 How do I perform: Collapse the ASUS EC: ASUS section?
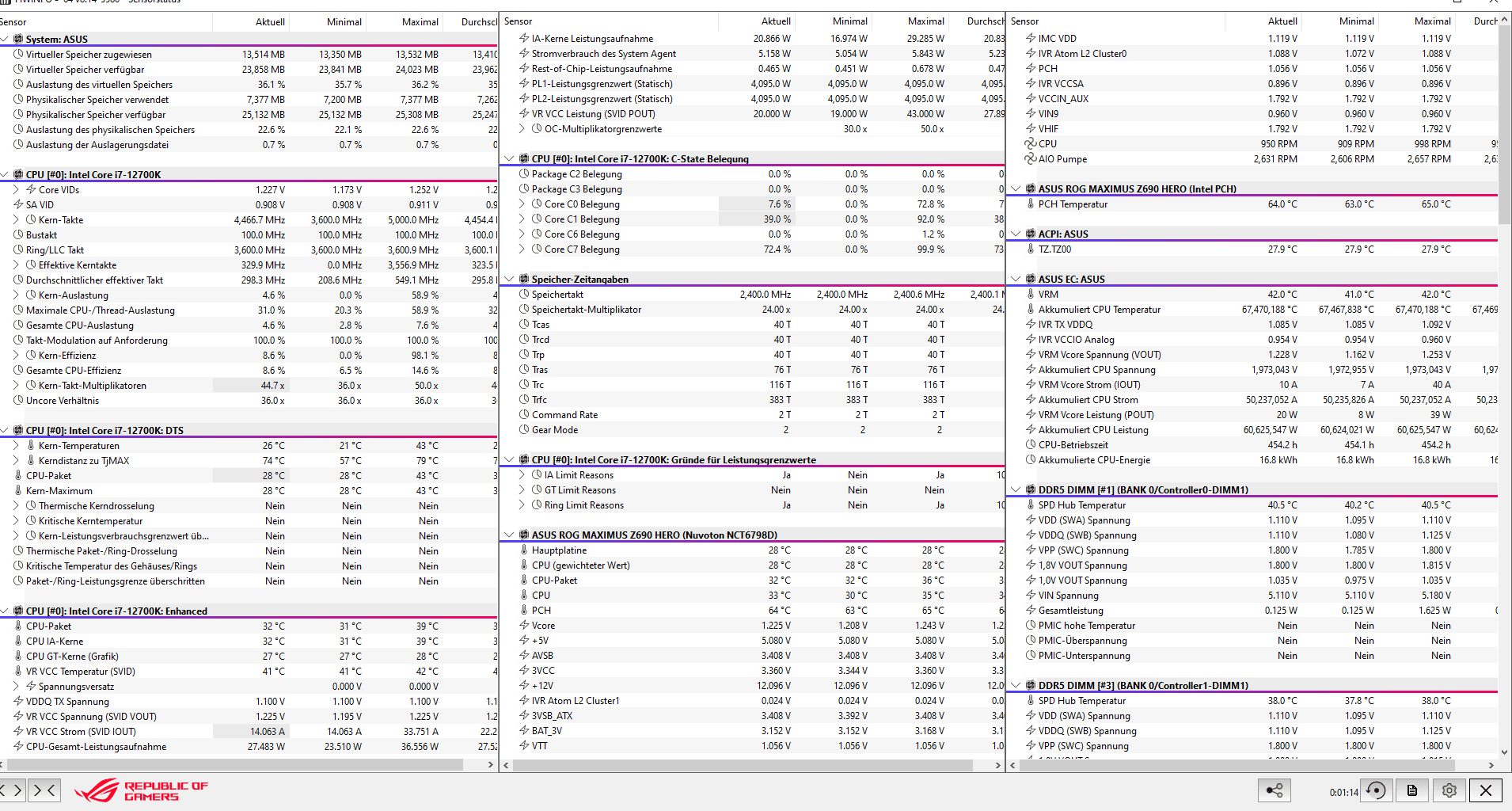[1016, 279]
